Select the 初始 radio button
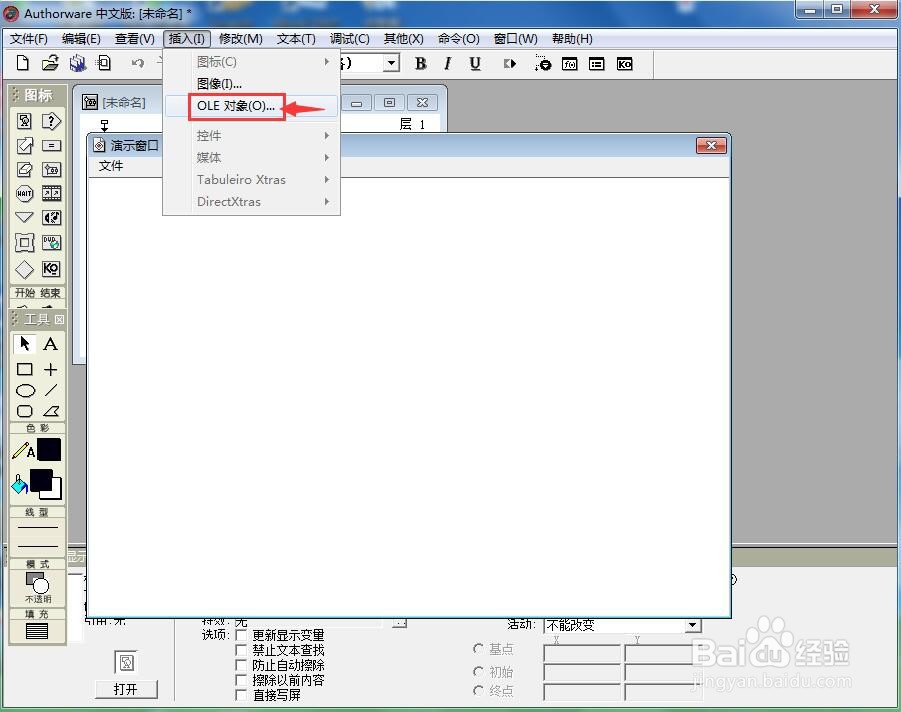Image resolution: width=901 pixels, height=712 pixels. [x=478, y=671]
